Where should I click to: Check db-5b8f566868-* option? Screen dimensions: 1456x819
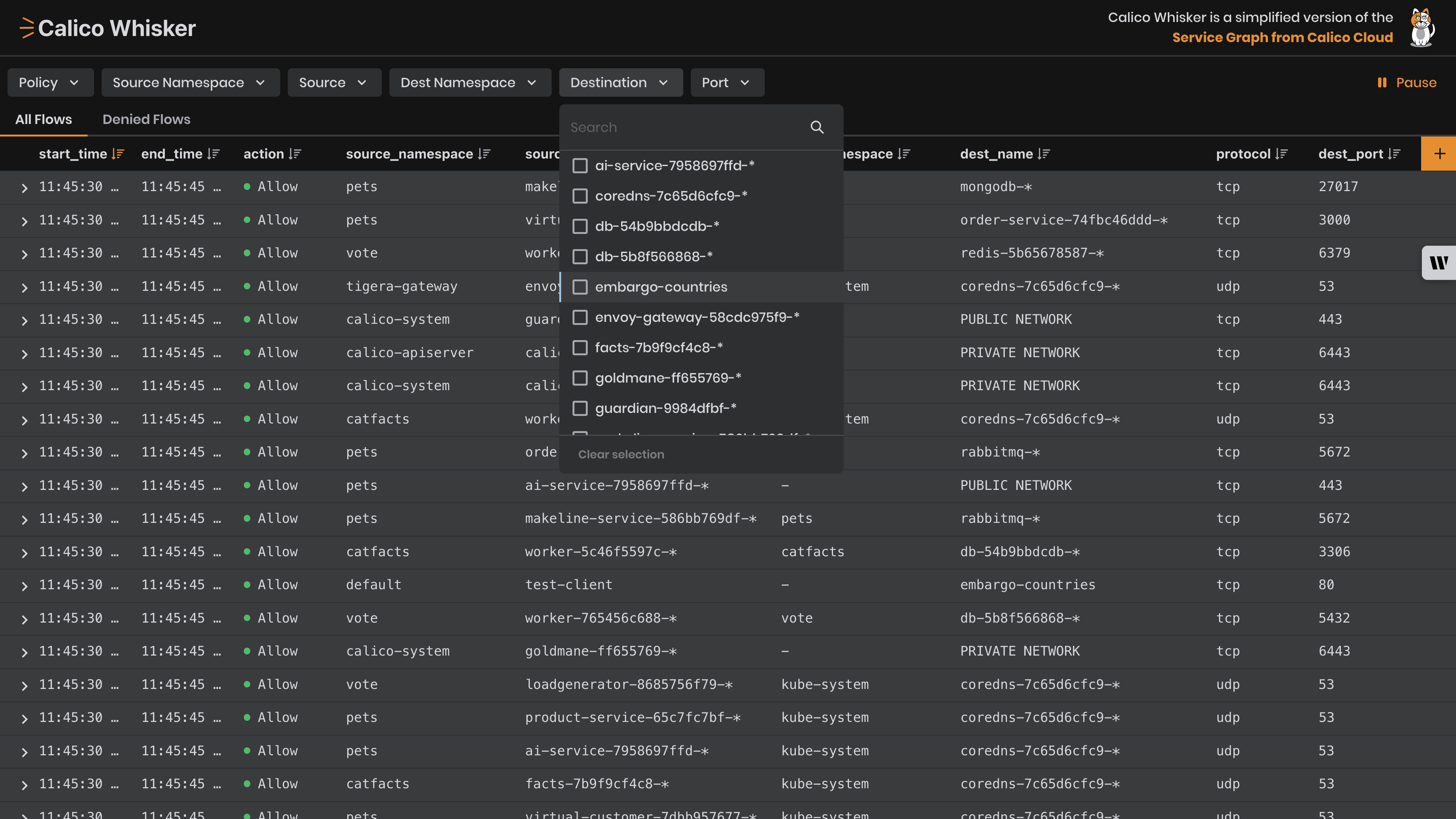click(580, 257)
